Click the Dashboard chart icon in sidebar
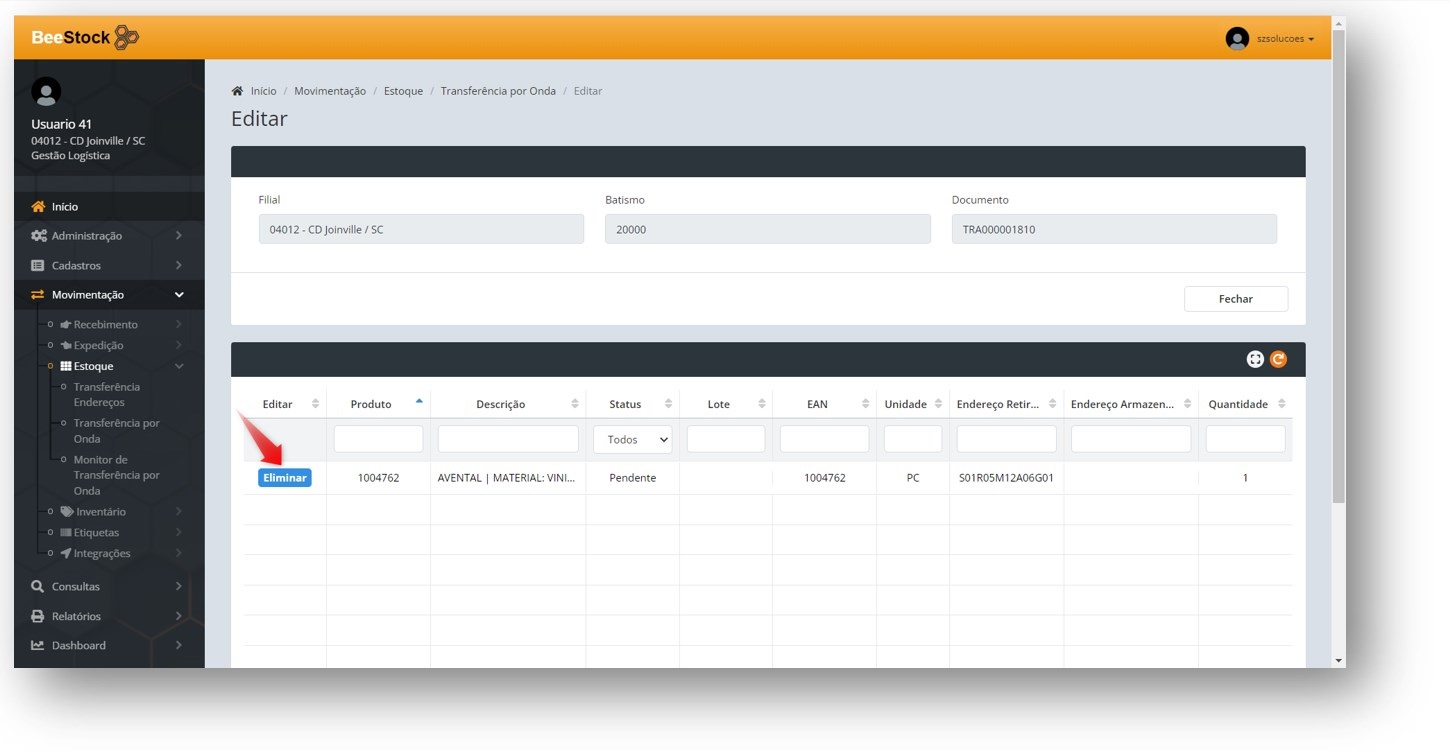1450x753 pixels. click(38, 645)
